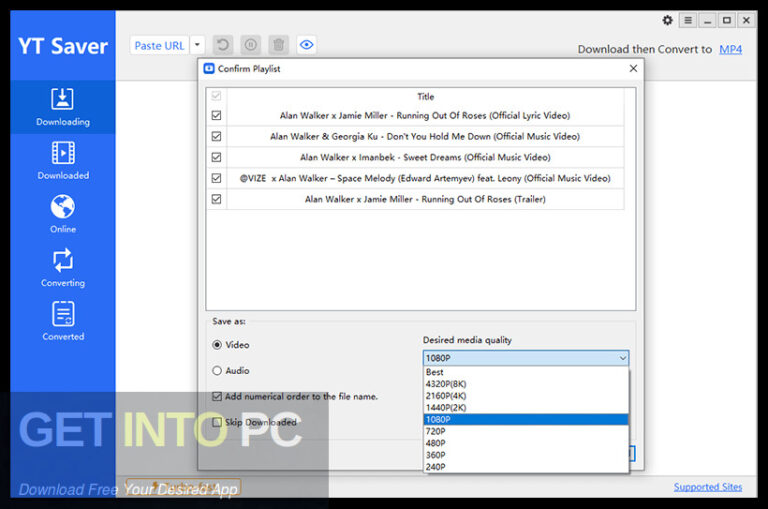The image size is (768, 509).
Task: Toggle the private mode eye icon
Action: click(x=307, y=45)
